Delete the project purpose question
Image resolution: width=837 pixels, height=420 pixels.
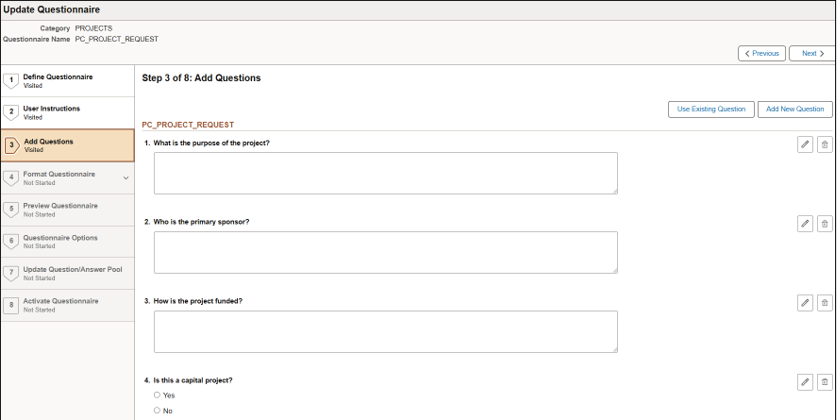tap(824, 144)
